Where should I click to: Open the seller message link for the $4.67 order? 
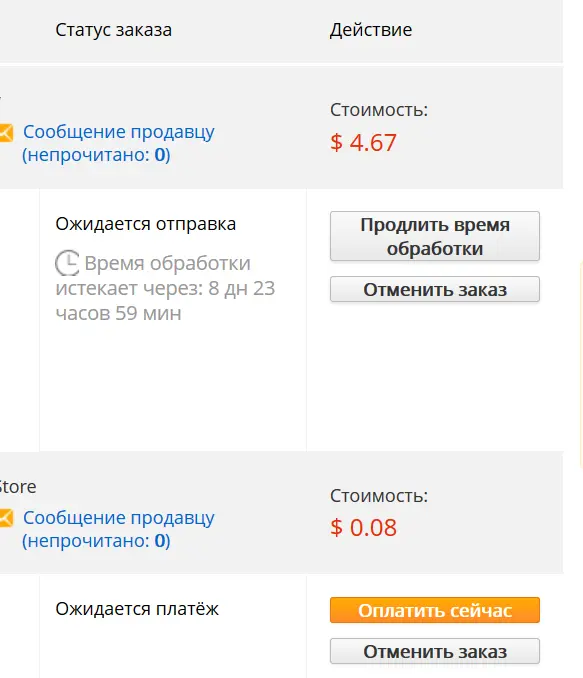point(119,143)
